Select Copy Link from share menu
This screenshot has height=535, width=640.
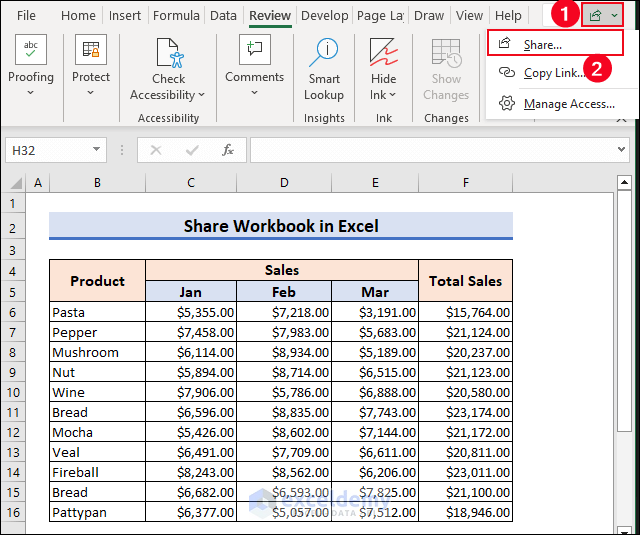click(553, 73)
